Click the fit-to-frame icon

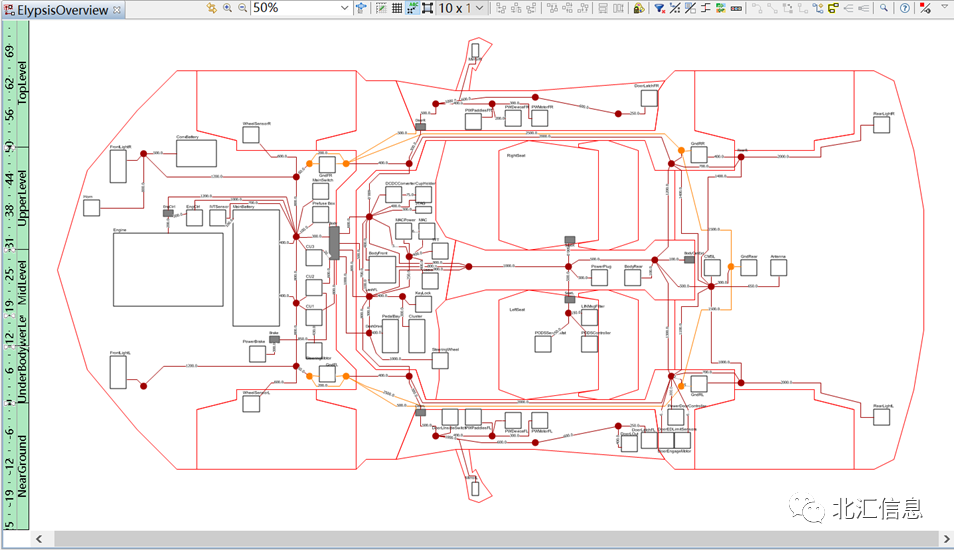[428, 8]
